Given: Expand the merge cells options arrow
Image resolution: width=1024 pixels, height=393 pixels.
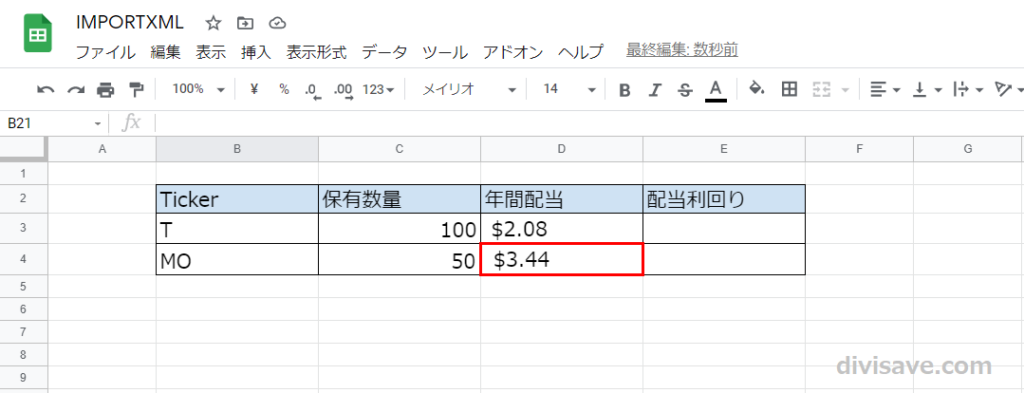Looking at the screenshot, I should (846, 90).
